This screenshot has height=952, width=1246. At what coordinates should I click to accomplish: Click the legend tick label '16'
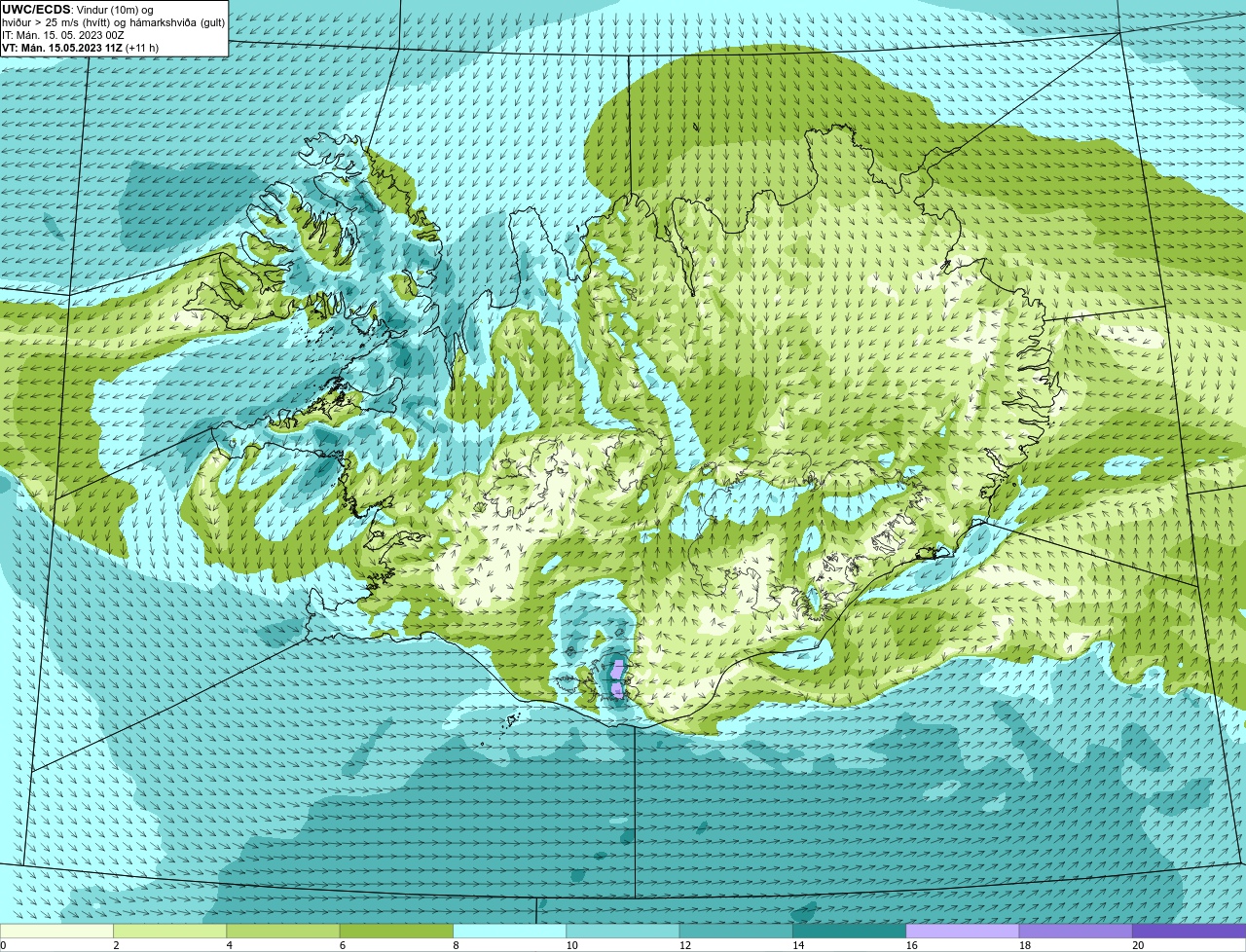[911, 945]
